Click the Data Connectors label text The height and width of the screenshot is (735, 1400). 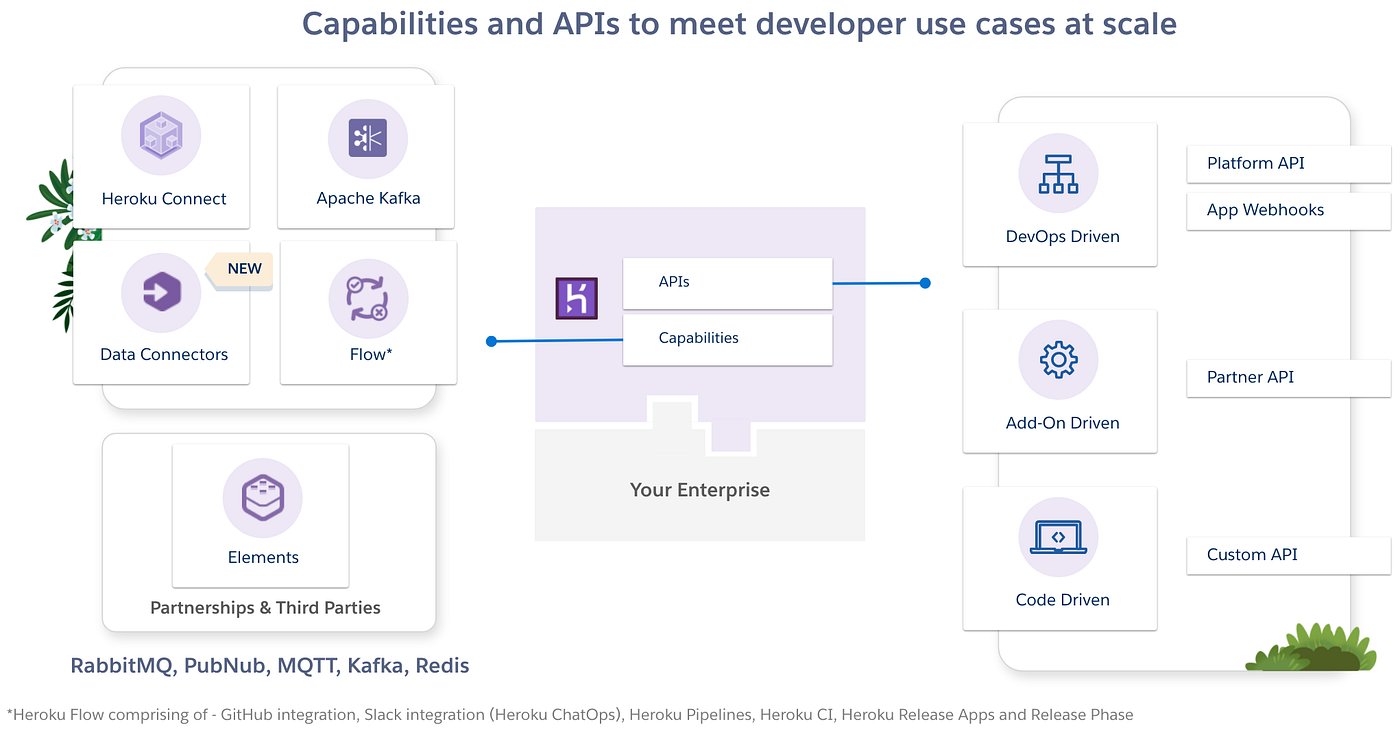pyautogui.click(x=164, y=355)
